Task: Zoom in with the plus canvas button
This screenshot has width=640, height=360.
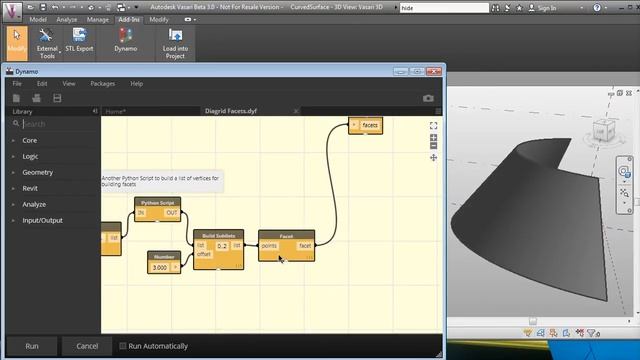Action: (433, 138)
